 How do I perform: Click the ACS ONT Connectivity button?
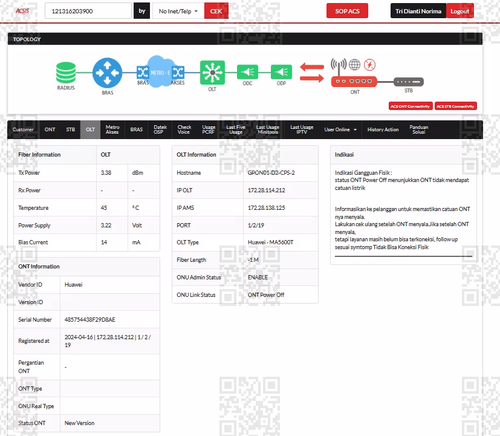pos(411,106)
